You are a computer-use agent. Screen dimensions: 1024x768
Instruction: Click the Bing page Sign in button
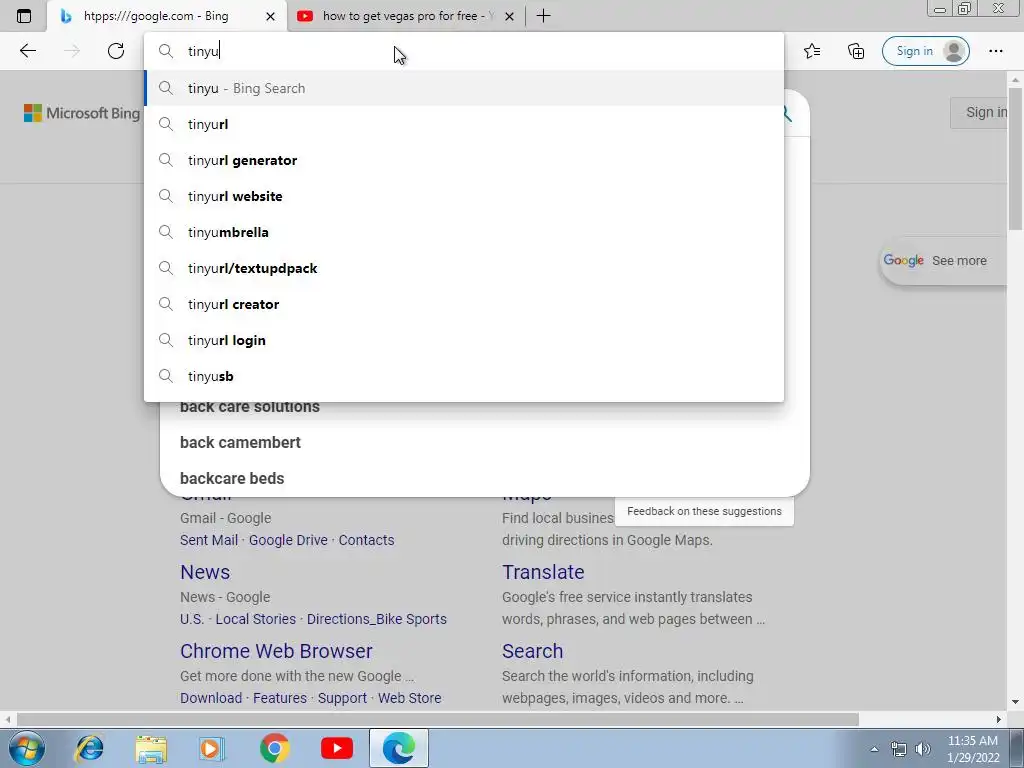(978, 112)
